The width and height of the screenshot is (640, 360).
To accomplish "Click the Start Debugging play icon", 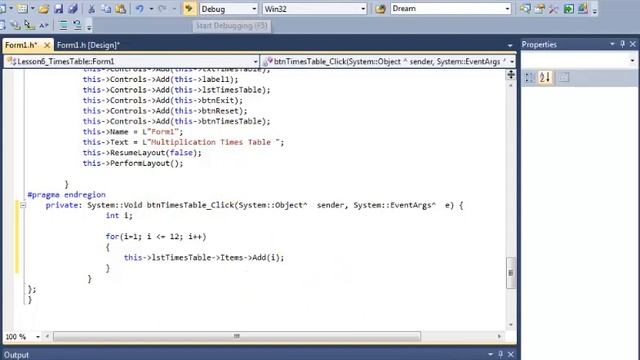I will coord(189,9).
